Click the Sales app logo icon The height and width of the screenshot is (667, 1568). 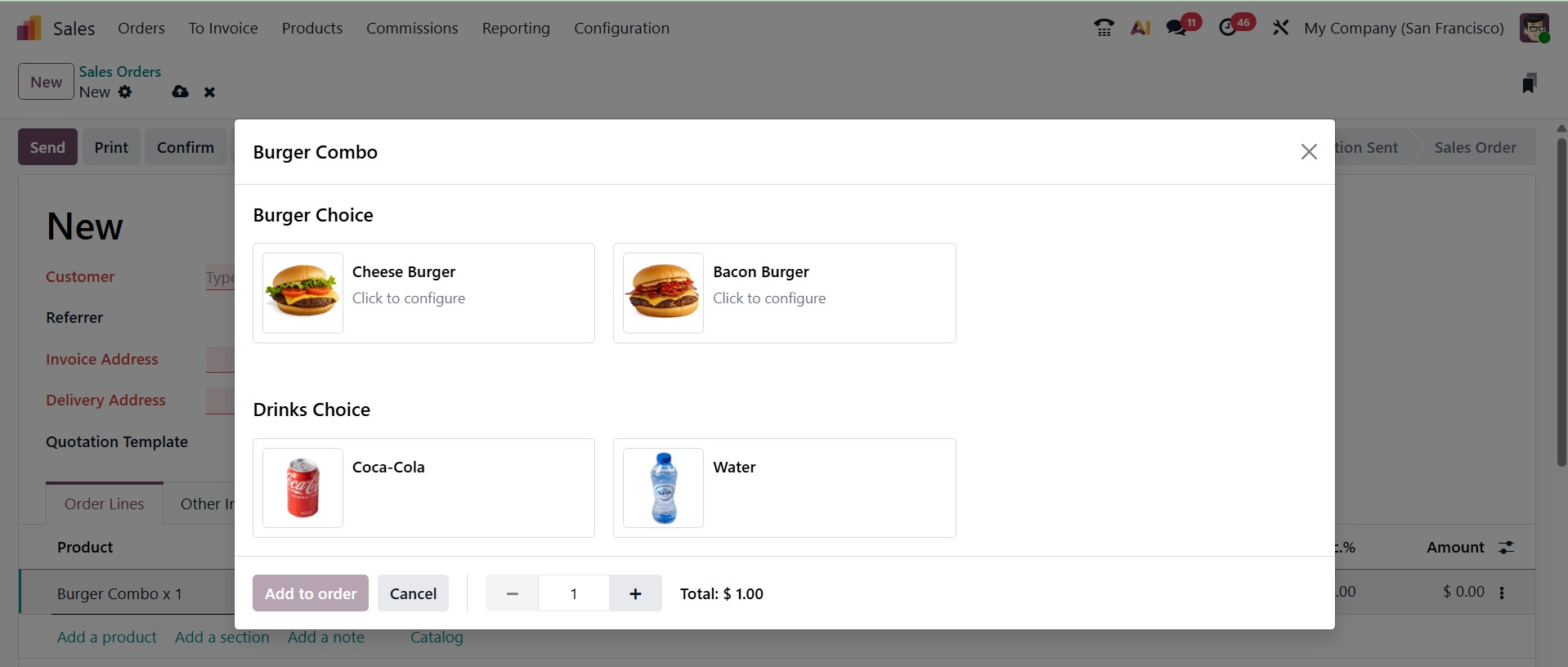29,29
